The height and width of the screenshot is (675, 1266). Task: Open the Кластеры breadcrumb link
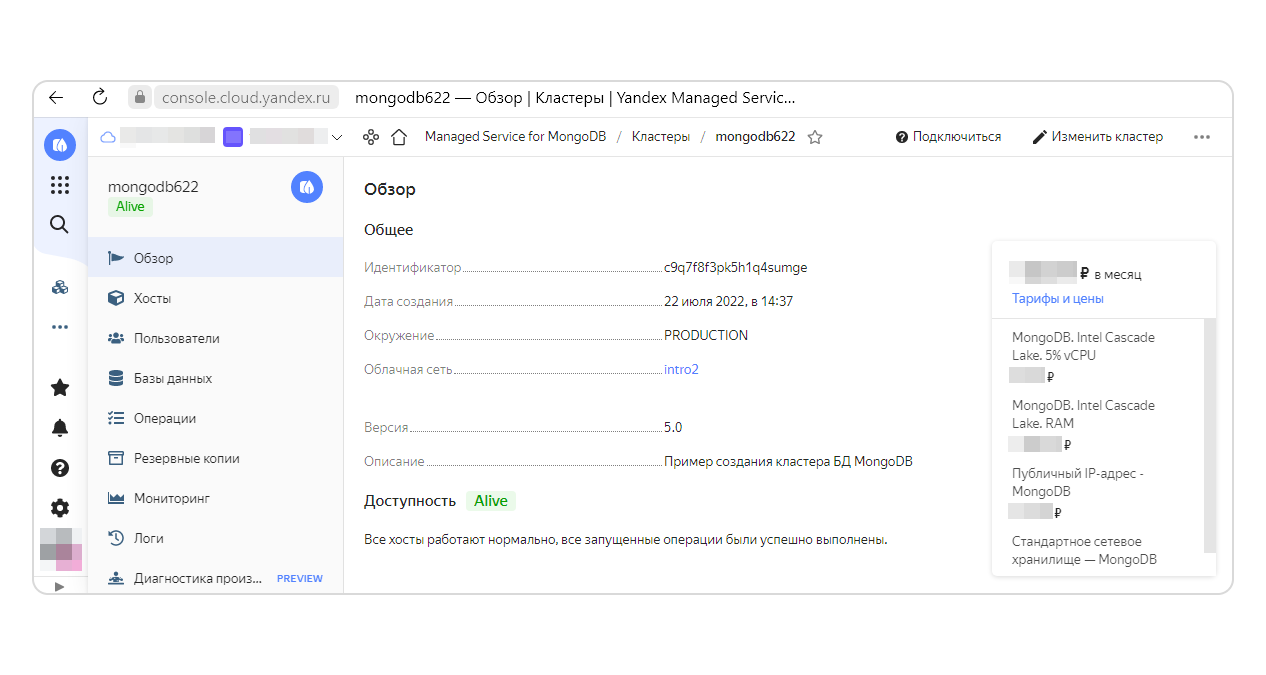point(661,137)
